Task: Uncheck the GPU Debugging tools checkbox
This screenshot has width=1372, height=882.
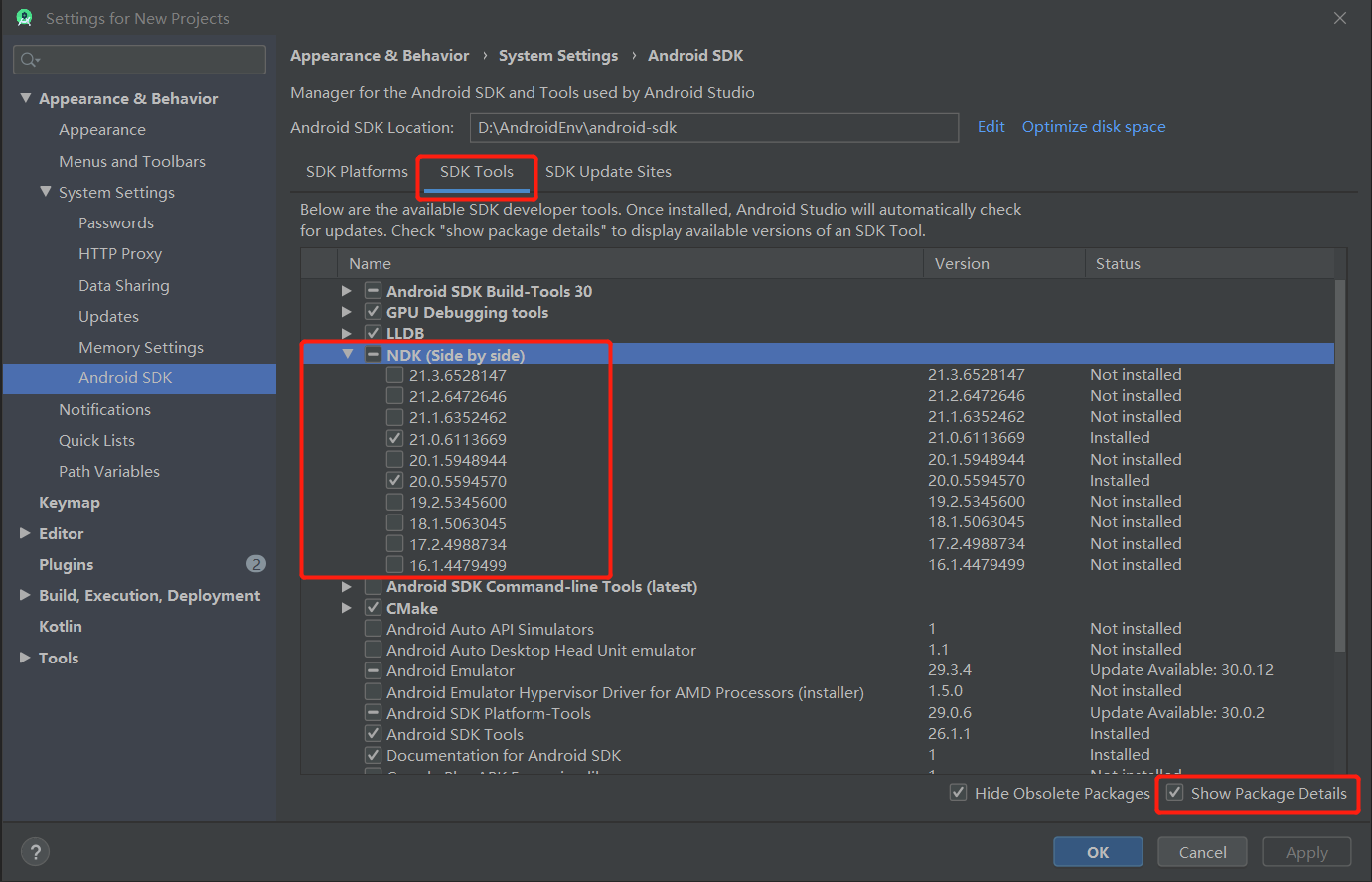Action: (373, 312)
